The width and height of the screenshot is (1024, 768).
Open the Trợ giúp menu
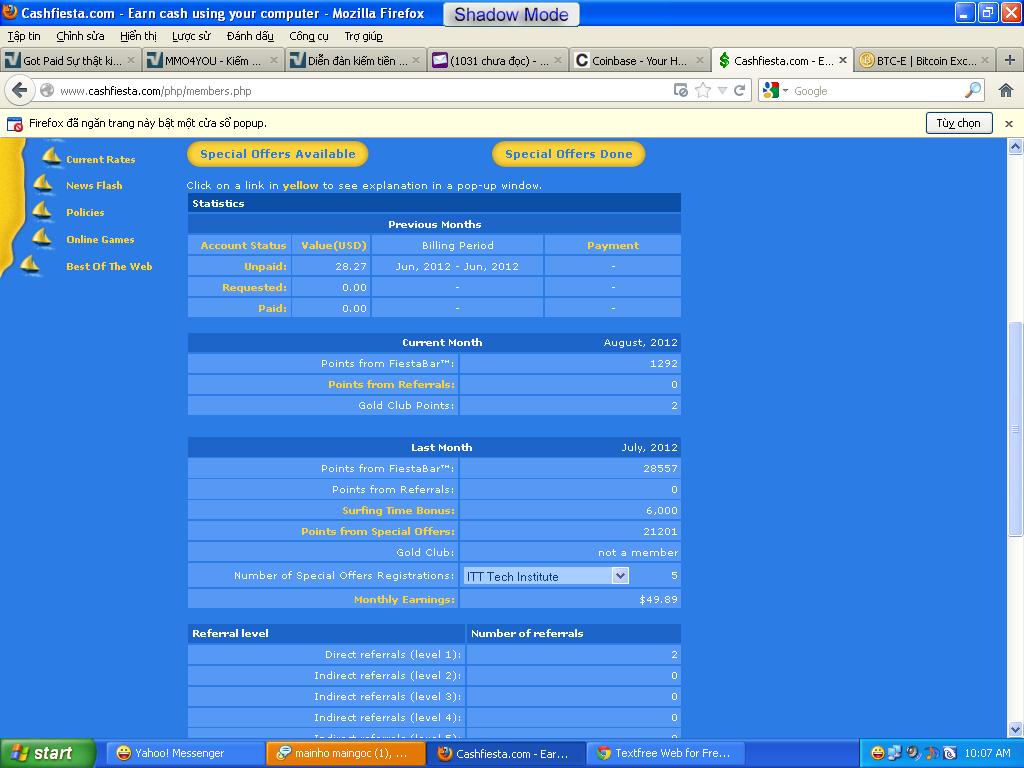click(363, 36)
